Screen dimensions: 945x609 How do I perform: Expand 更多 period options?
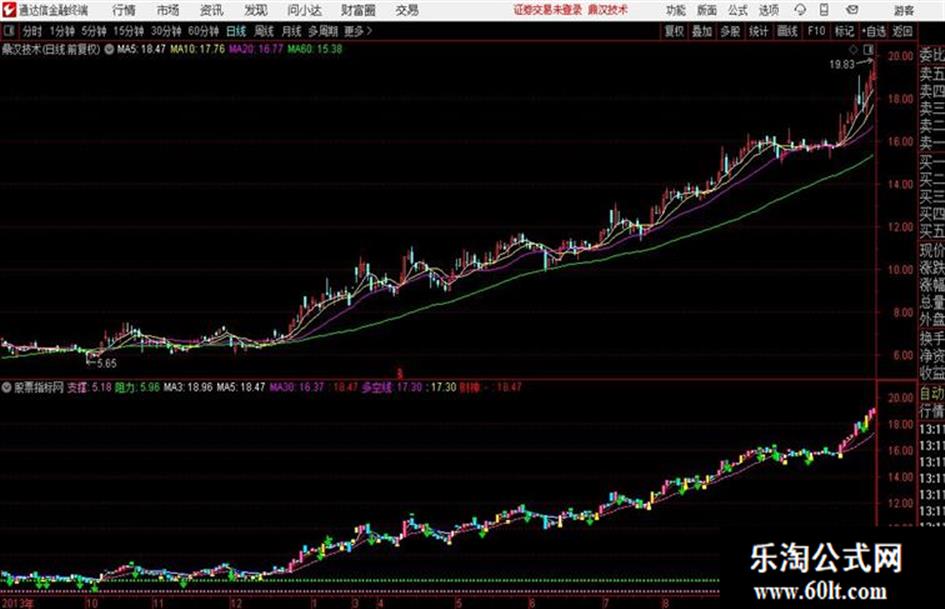(x=358, y=31)
